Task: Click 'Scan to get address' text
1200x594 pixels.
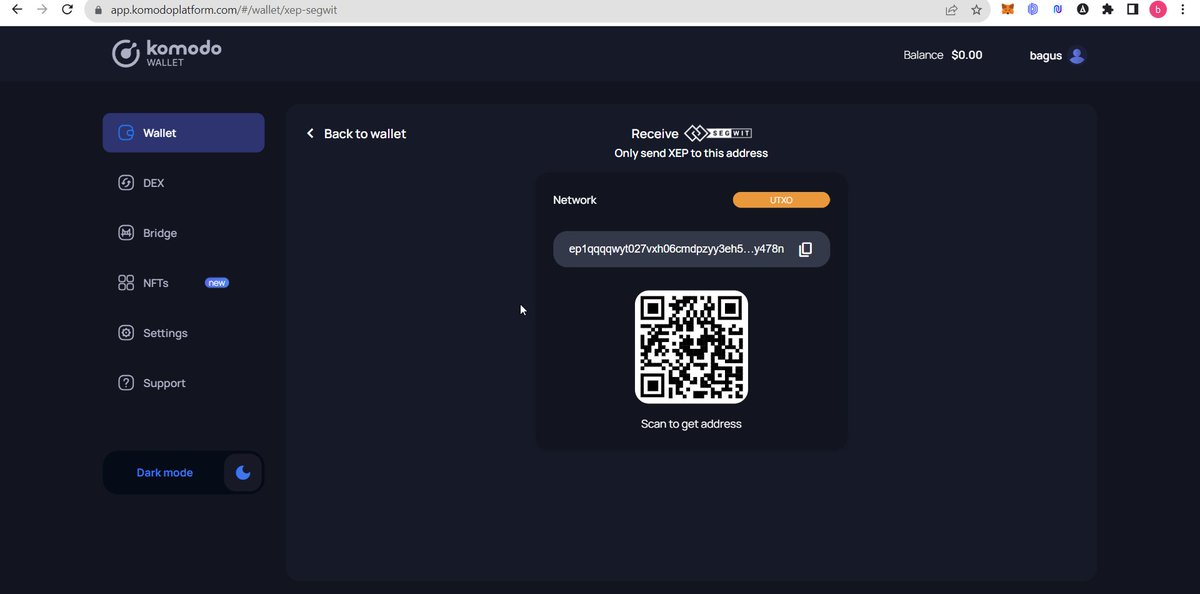Action: 691,424
